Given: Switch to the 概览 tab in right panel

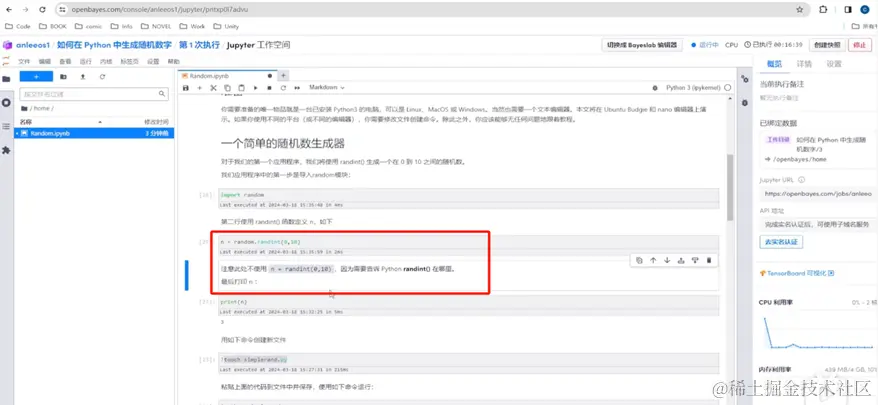Looking at the screenshot, I should pyautogui.click(x=774, y=64).
